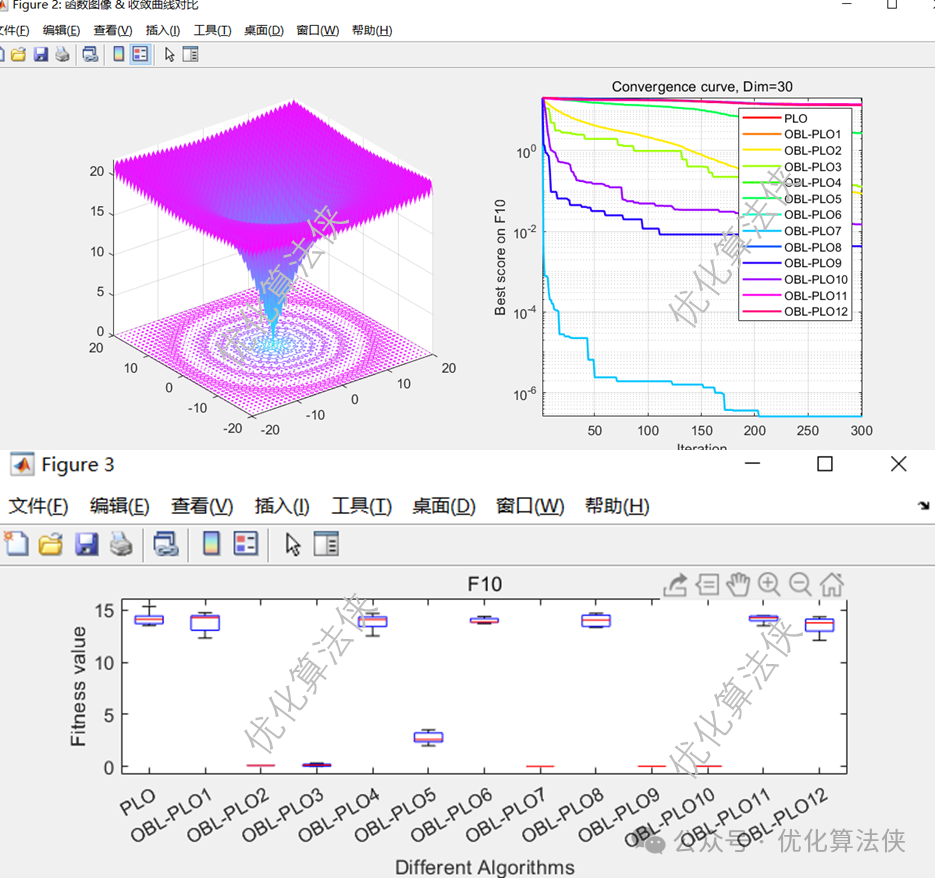
Task: Open 帮助(H) menu in Figure 3
Action: (617, 506)
